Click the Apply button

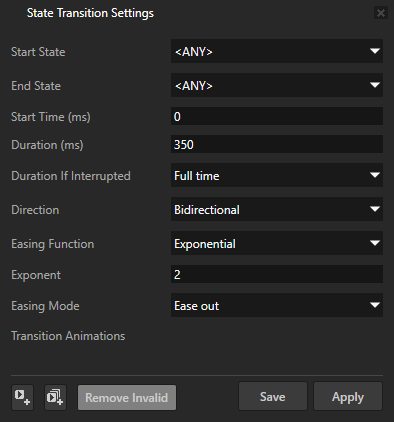[348, 396]
